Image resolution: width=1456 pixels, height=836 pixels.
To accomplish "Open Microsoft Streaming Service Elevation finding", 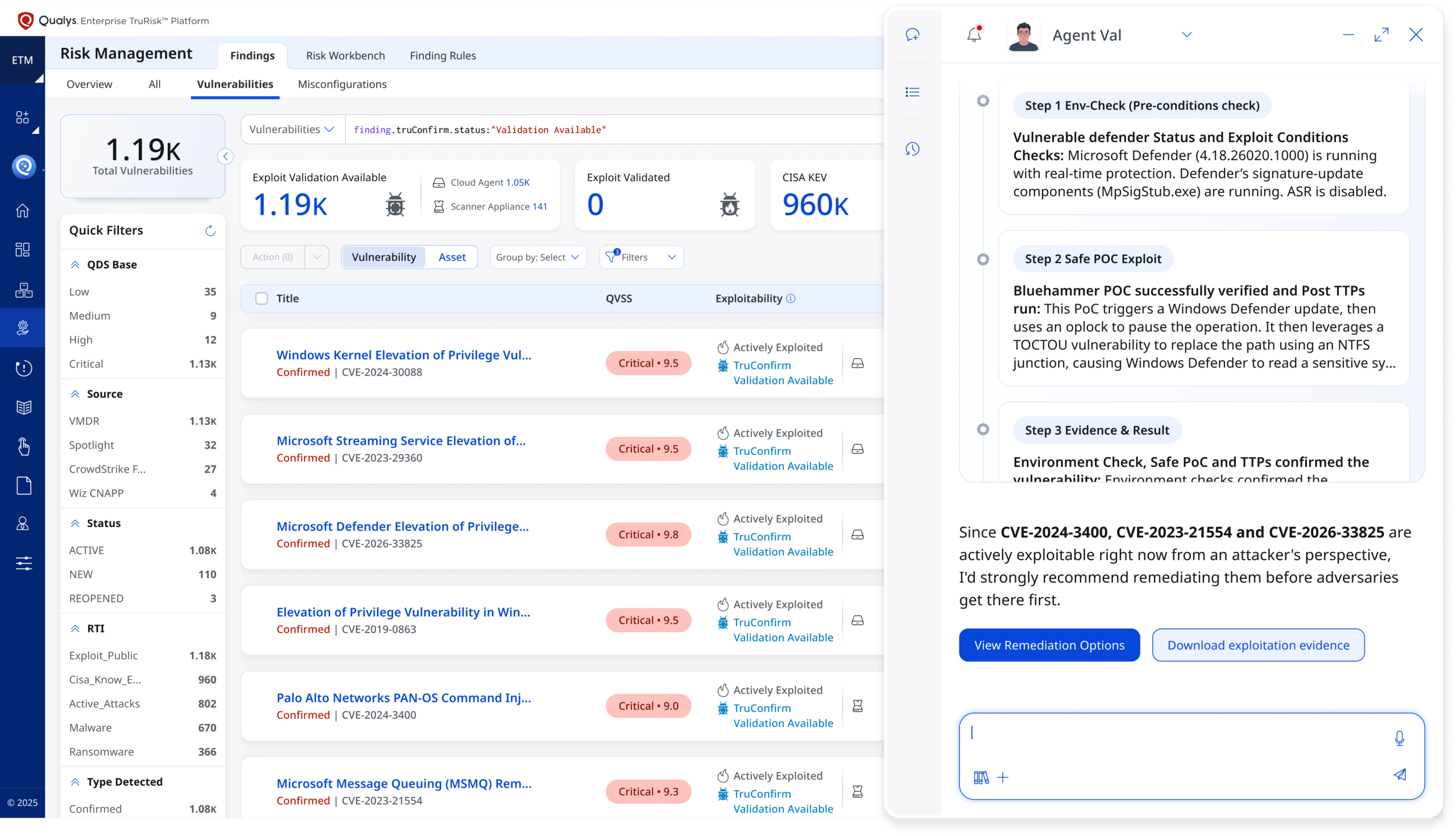I will pyautogui.click(x=401, y=441).
